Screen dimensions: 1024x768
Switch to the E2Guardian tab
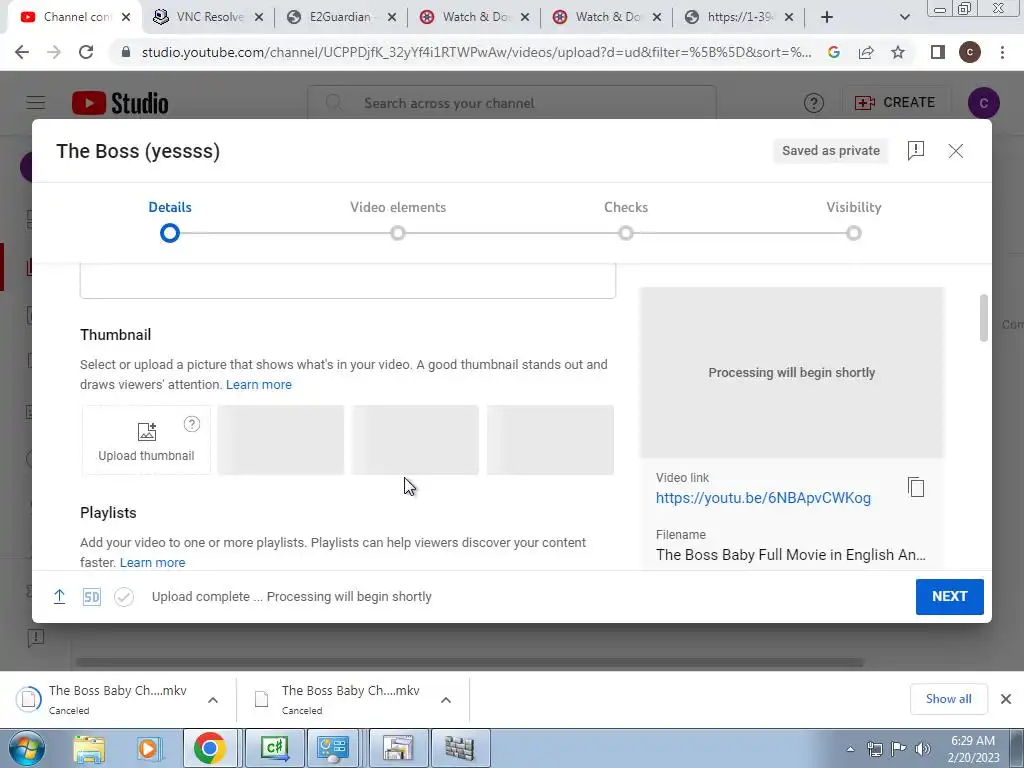click(340, 17)
